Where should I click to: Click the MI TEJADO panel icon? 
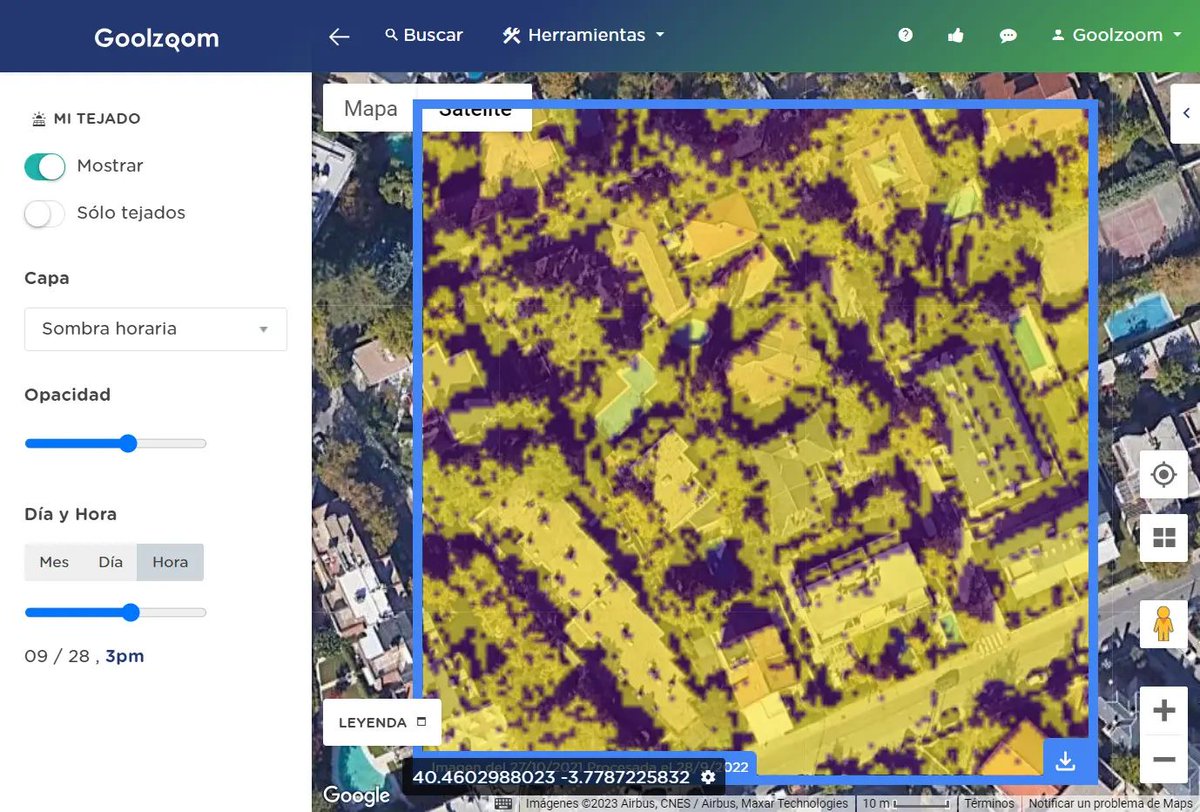point(39,119)
